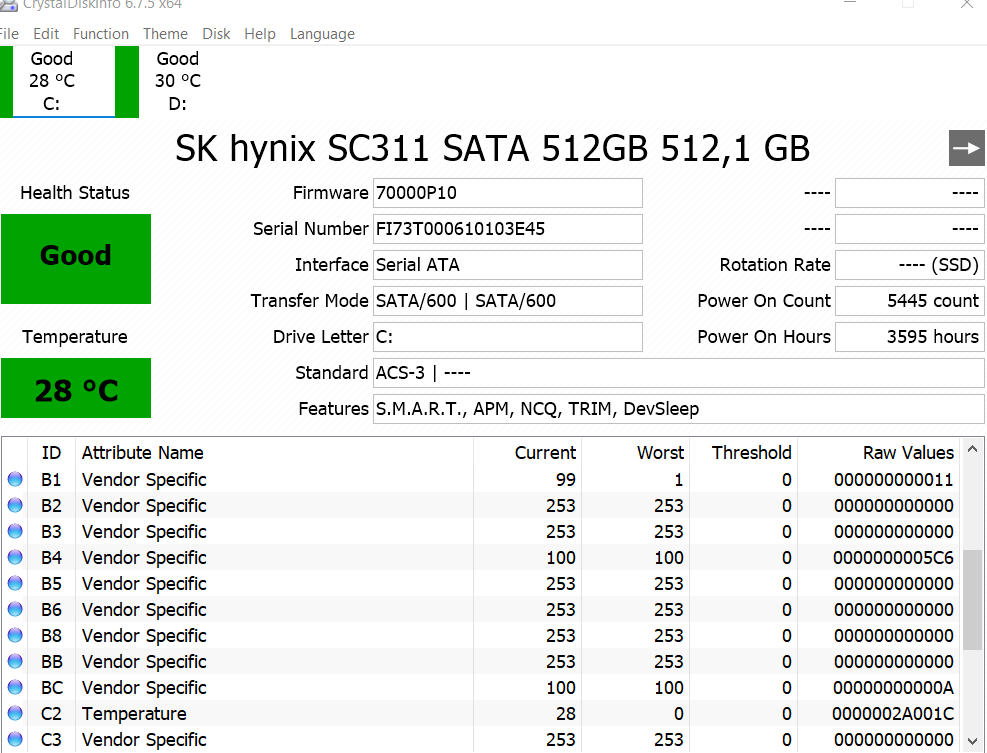
Task: Select status orb for attribute BC
Action: [15, 688]
